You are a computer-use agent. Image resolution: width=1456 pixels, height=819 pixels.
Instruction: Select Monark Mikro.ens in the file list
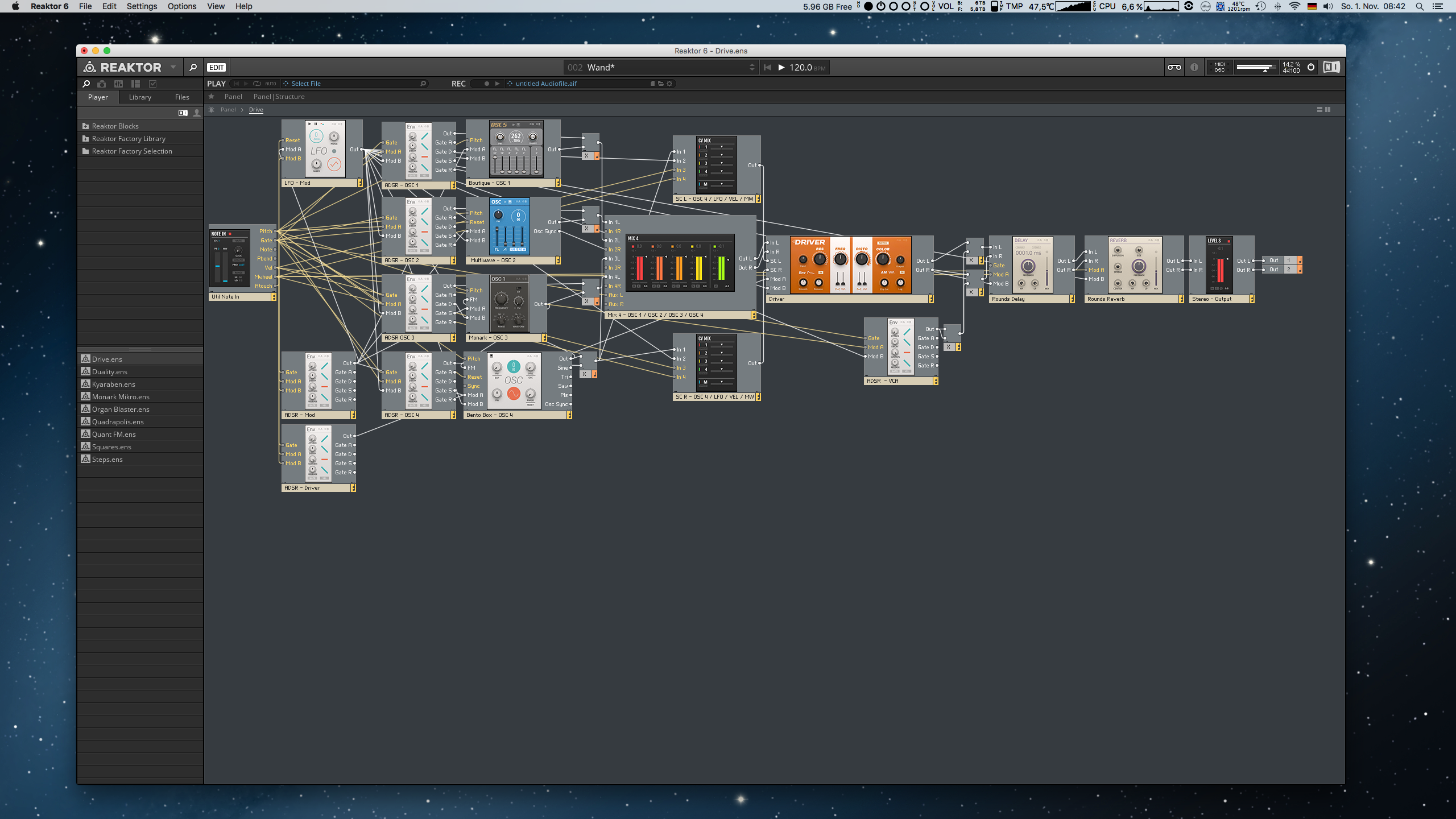tap(140, 397)
